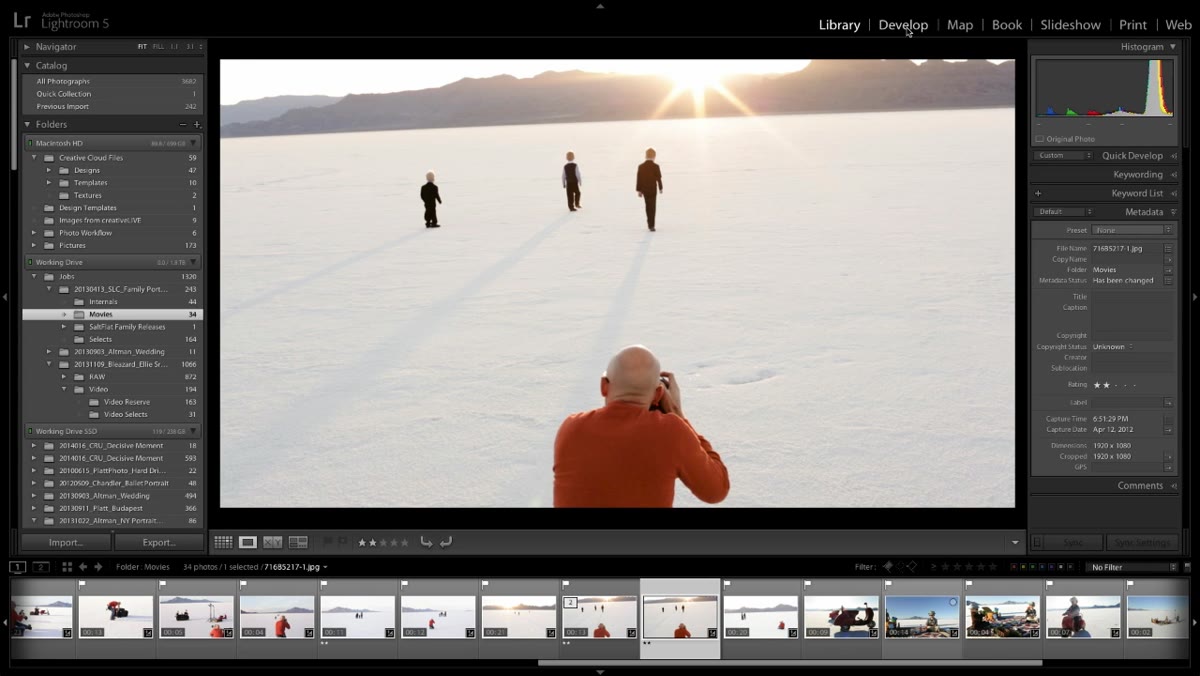Collapse the Histogram panel
Viewport: 1200px width, 676px height.
[1174, 47]
